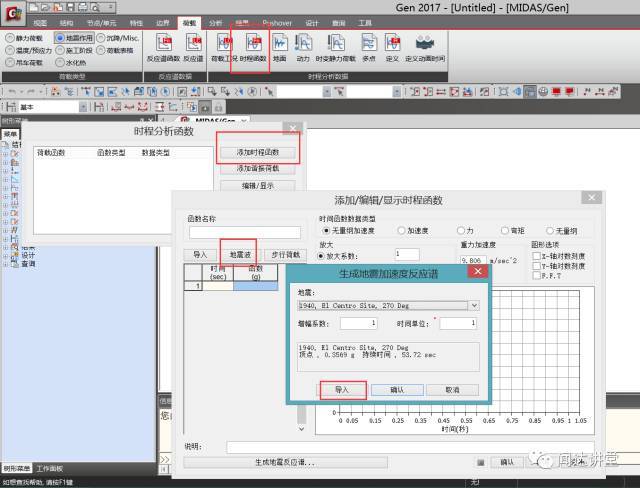Click the 时间单位 input field
Image resolution: width=640 pixels, height=488 pixels.
[458, 323]
